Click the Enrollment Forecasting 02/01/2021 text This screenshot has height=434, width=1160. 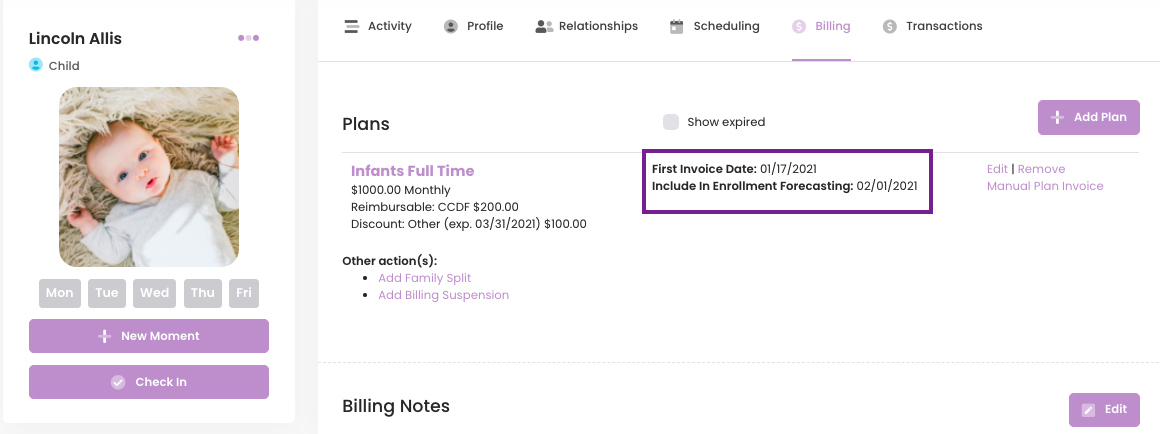pyautogui.click(x=784, y=186)
